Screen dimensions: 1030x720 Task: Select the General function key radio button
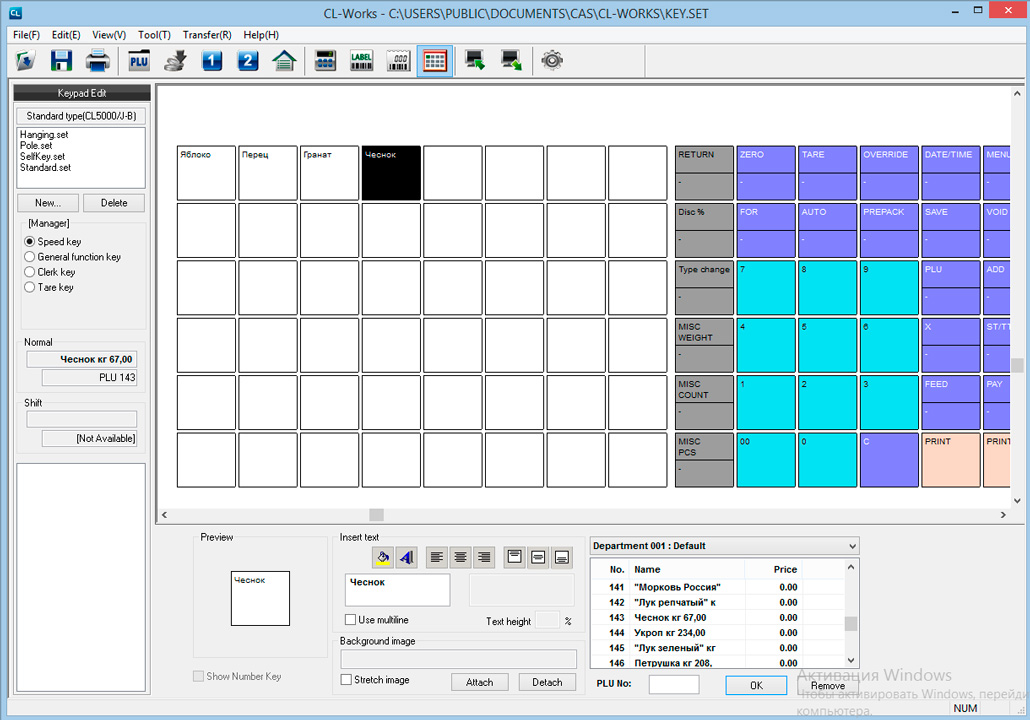pos(30,257)
